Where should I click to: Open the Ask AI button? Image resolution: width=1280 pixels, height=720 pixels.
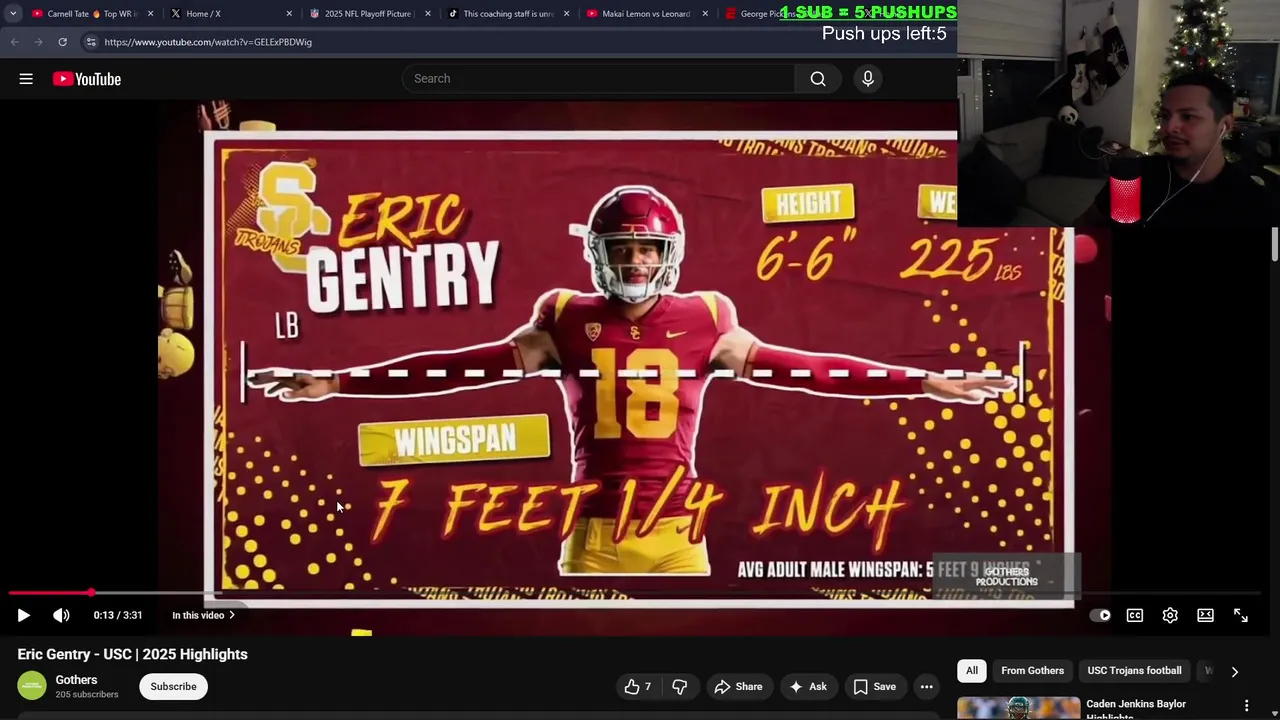coord(808,686)
